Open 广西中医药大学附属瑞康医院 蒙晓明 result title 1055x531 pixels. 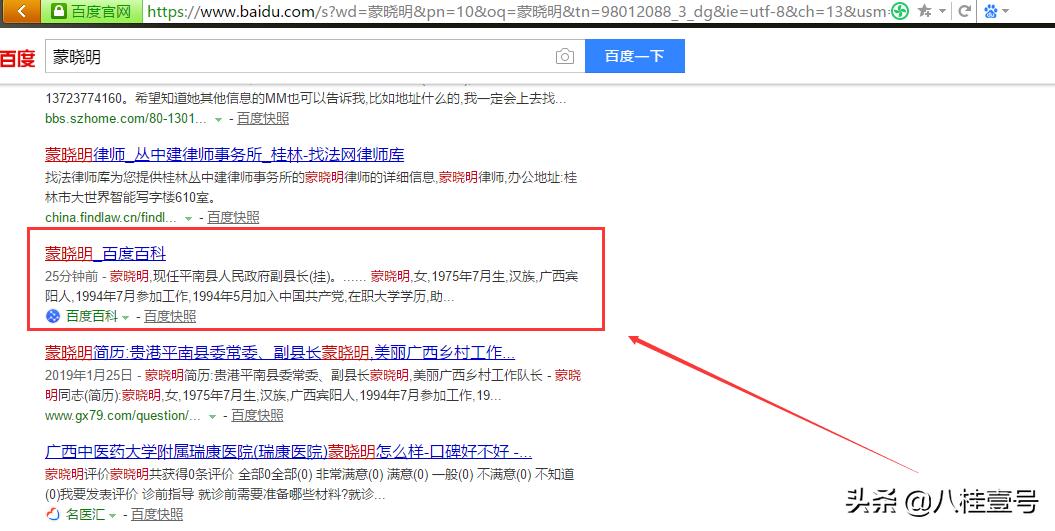289,452
